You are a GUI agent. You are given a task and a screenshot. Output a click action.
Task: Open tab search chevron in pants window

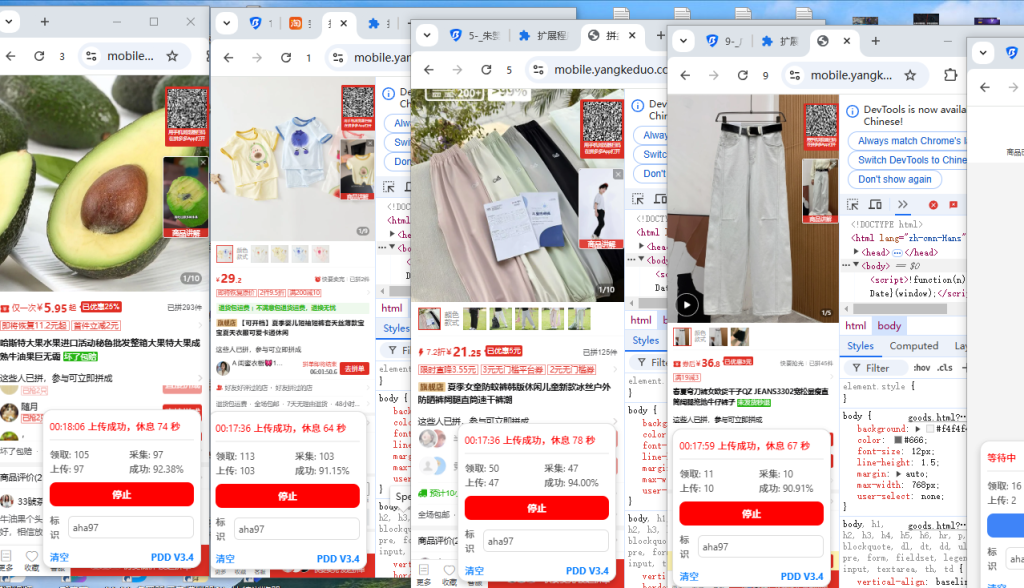coord(426,35)
